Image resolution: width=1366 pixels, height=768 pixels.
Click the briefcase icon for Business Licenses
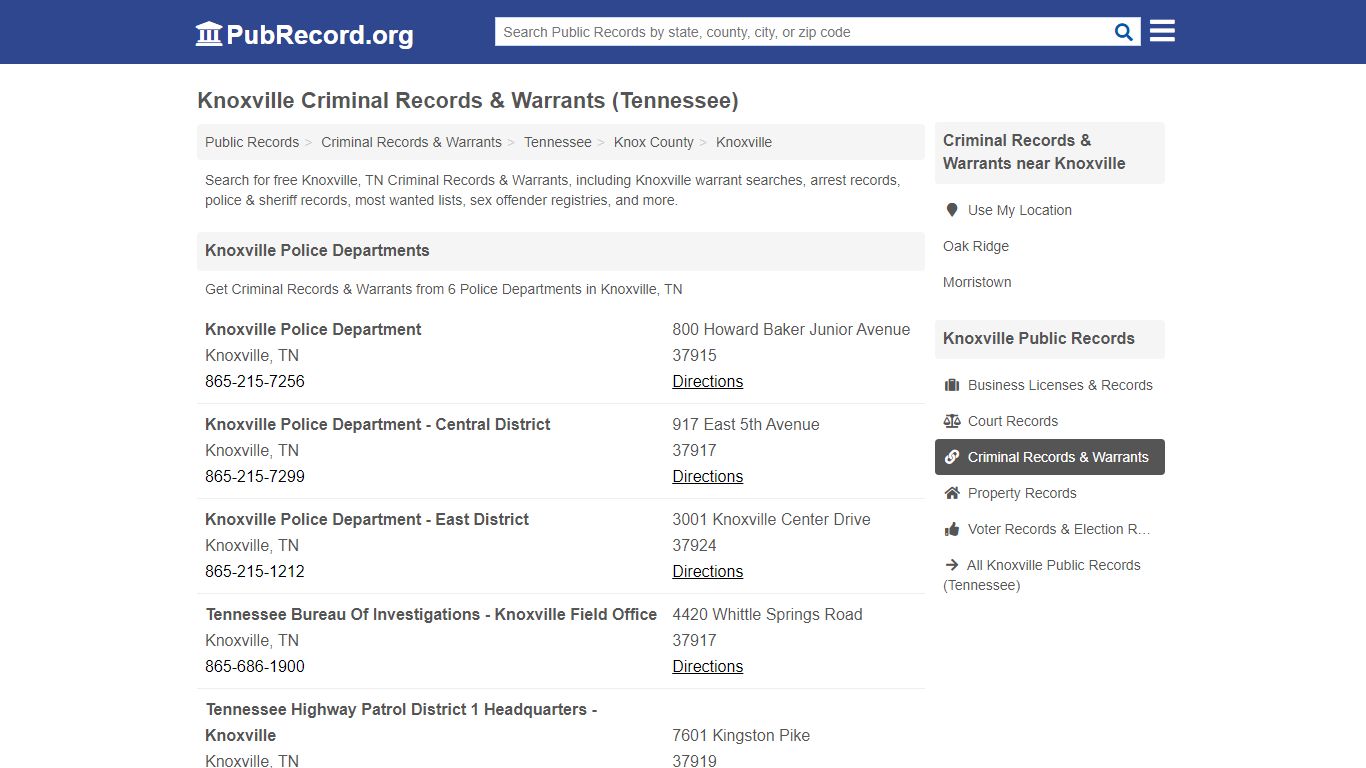pos(952,385)
